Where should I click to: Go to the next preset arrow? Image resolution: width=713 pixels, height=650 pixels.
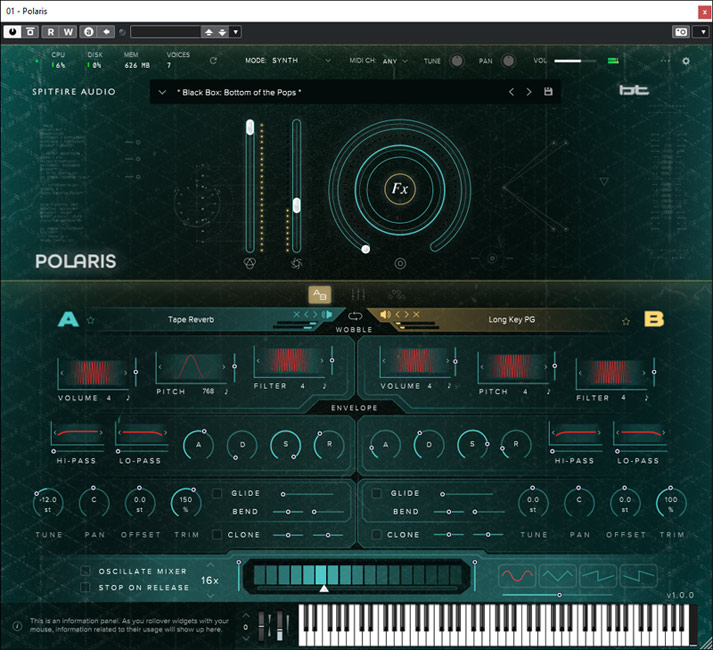point(529,92)
